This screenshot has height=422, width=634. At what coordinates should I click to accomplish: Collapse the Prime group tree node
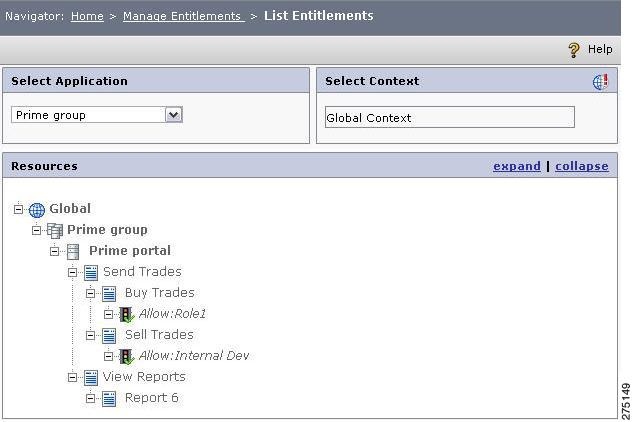tap(36, 230)
